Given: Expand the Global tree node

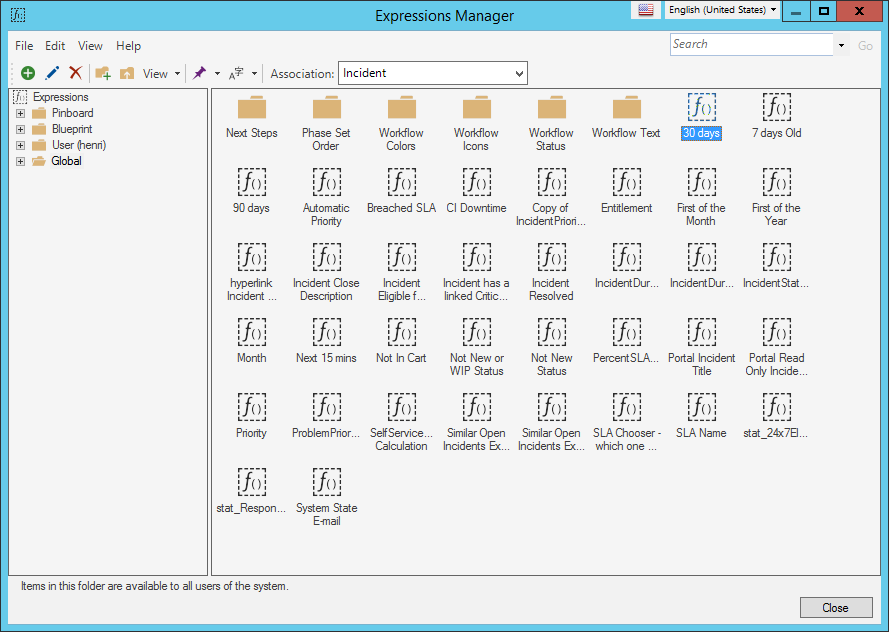Looking at the screenshot, I should point(20,162).
